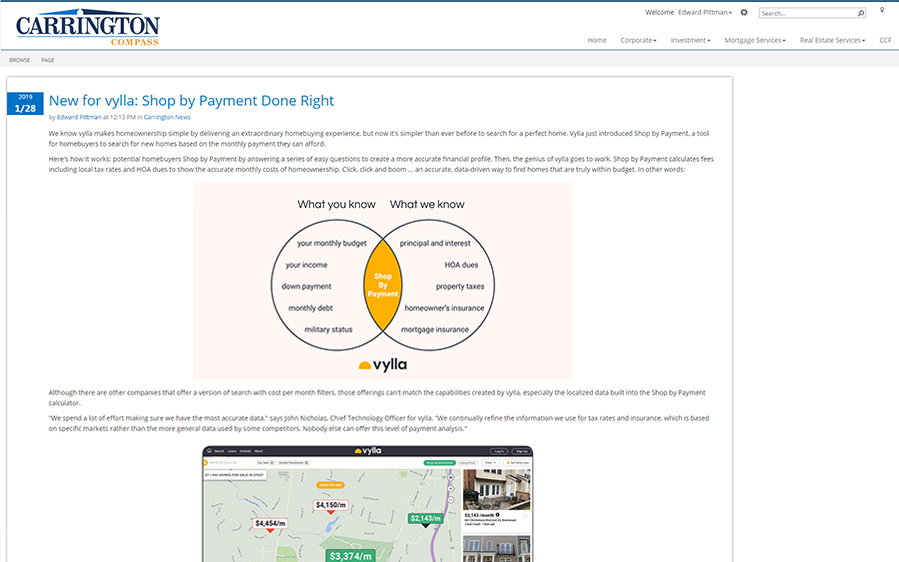This screenshot has height=562, width=899.
Task: Click the 'HOA dues' diagram text
Action: (462, 265)
